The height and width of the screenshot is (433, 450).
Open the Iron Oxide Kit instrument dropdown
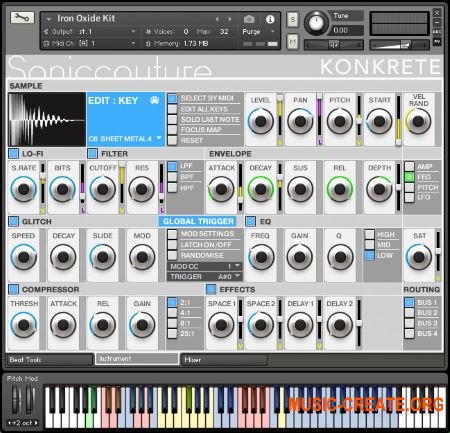pyautogui.click(x=49, y=19)
